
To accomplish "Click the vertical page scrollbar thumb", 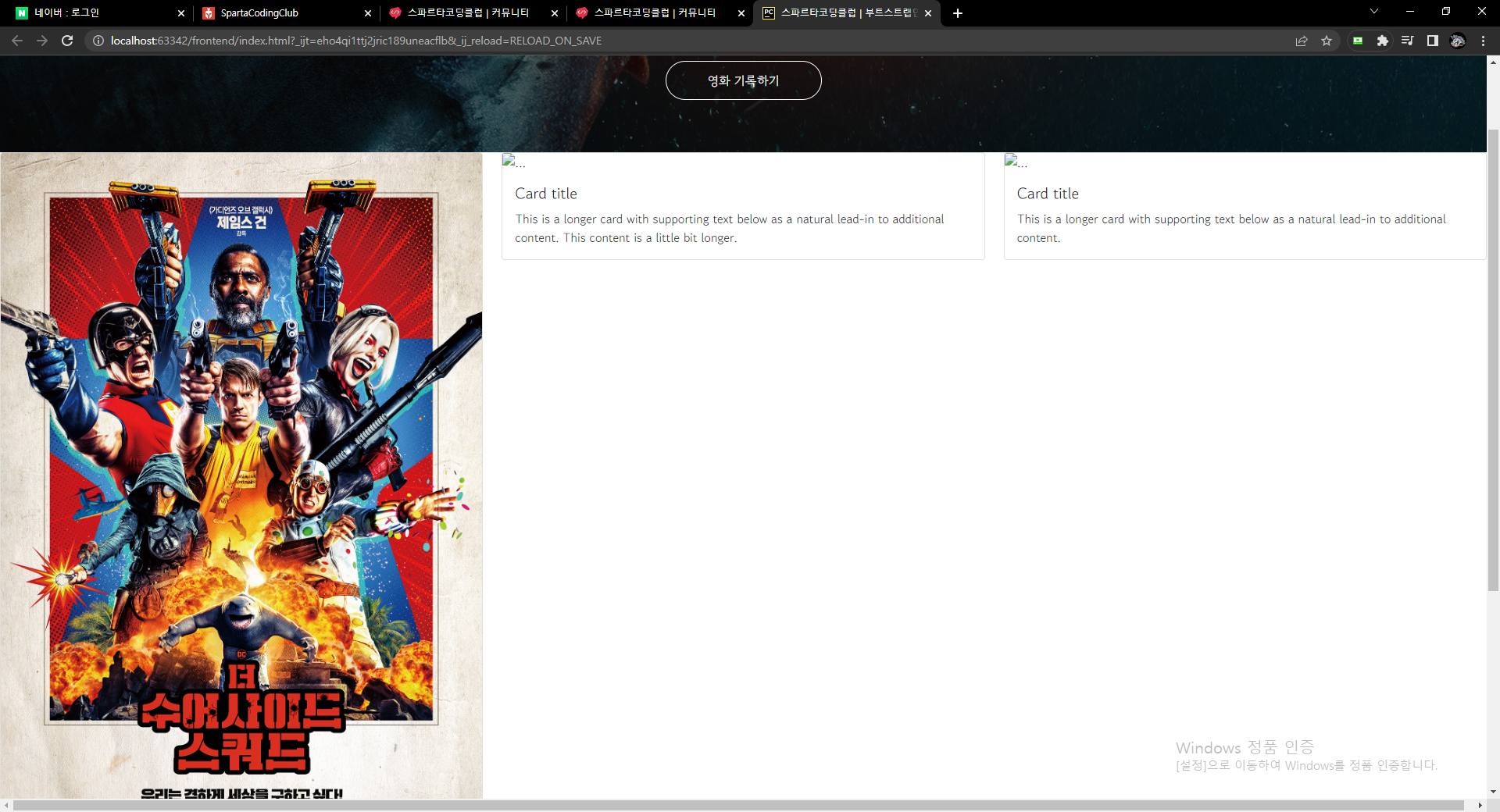I will click(x=1493, y=359).
